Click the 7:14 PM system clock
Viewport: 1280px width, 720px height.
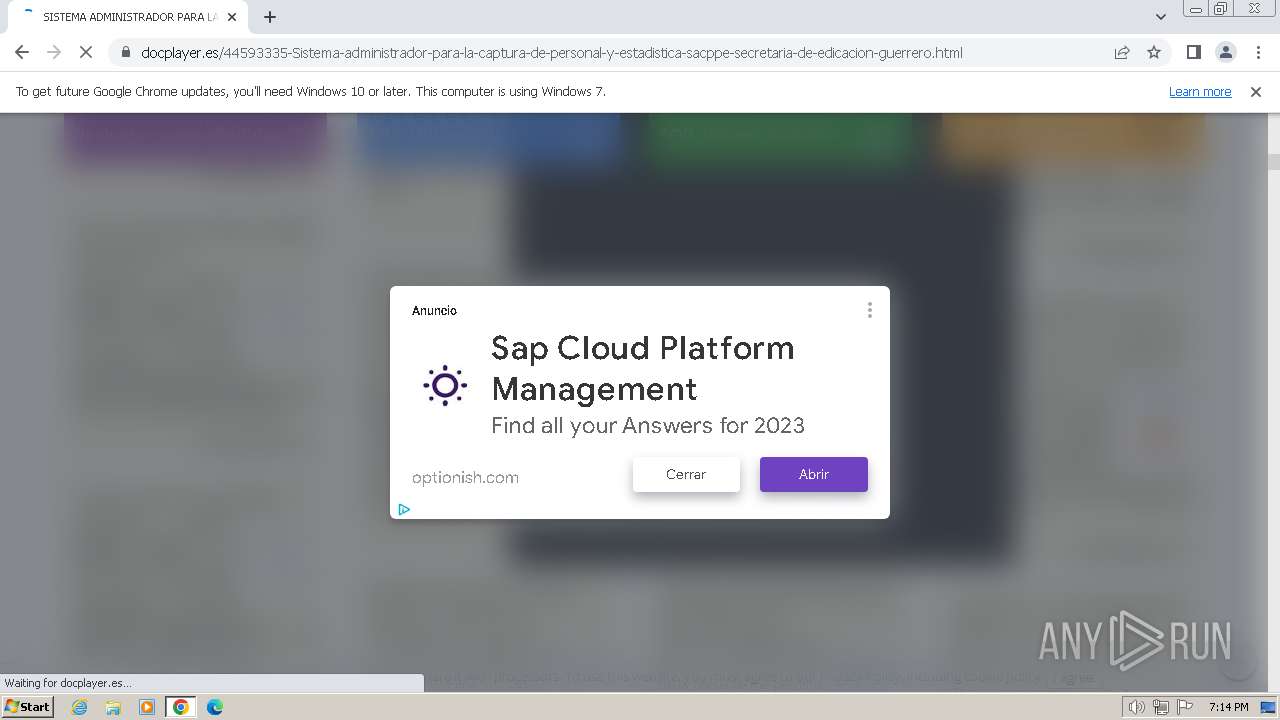click(1228, 707)
